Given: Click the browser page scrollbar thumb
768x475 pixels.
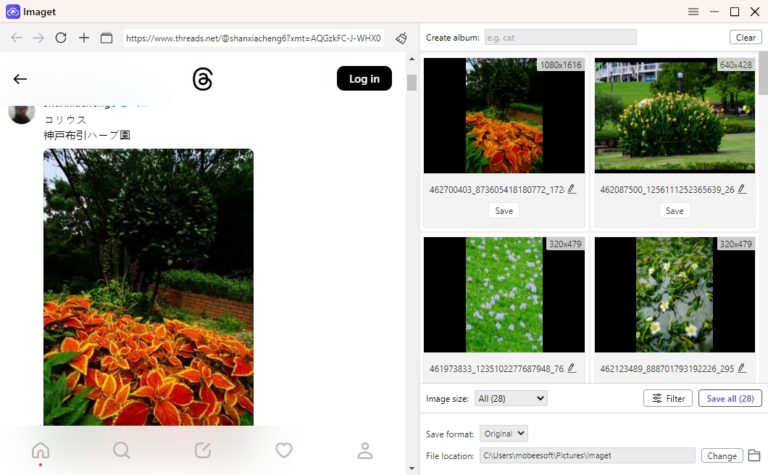Looking at the screenshot, I should (411, 83).
